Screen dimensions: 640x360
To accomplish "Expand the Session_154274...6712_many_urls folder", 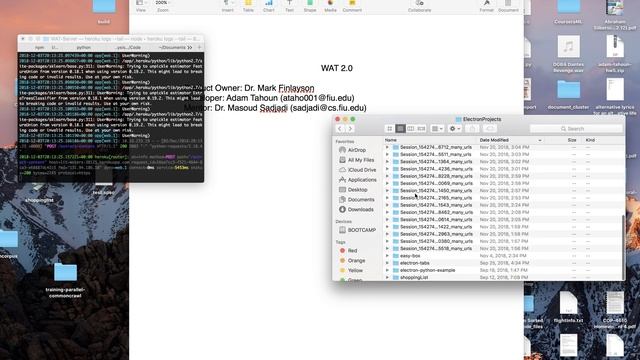I will pos(387,147).
